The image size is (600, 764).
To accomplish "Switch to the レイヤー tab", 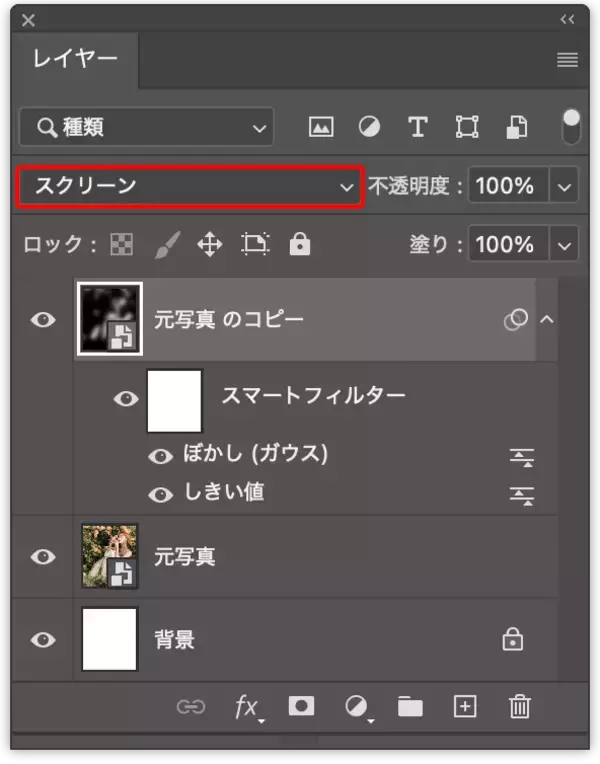I will coord(75,59).
